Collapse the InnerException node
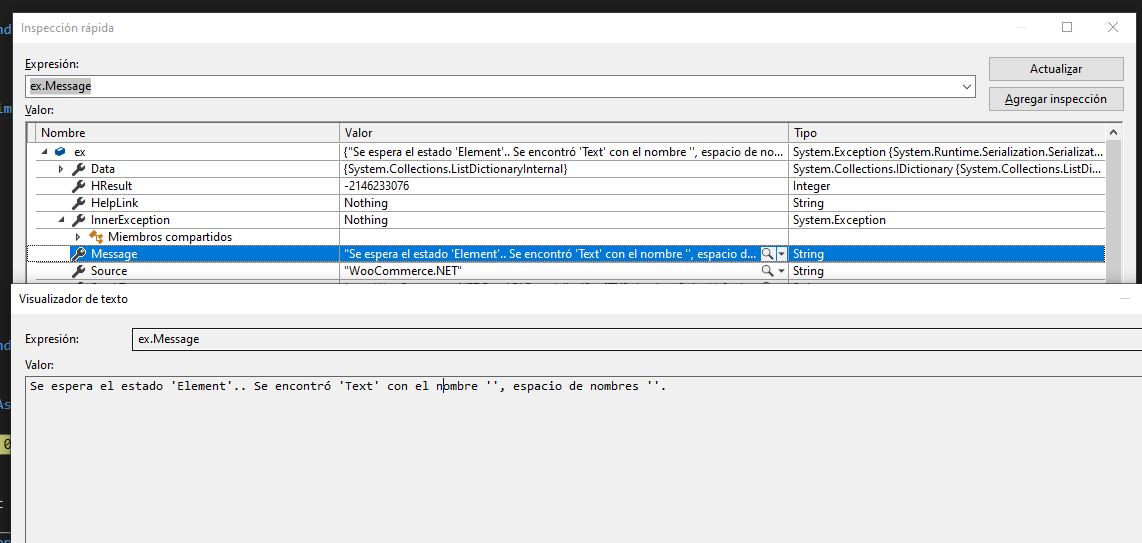 click(x=61, y=220)
